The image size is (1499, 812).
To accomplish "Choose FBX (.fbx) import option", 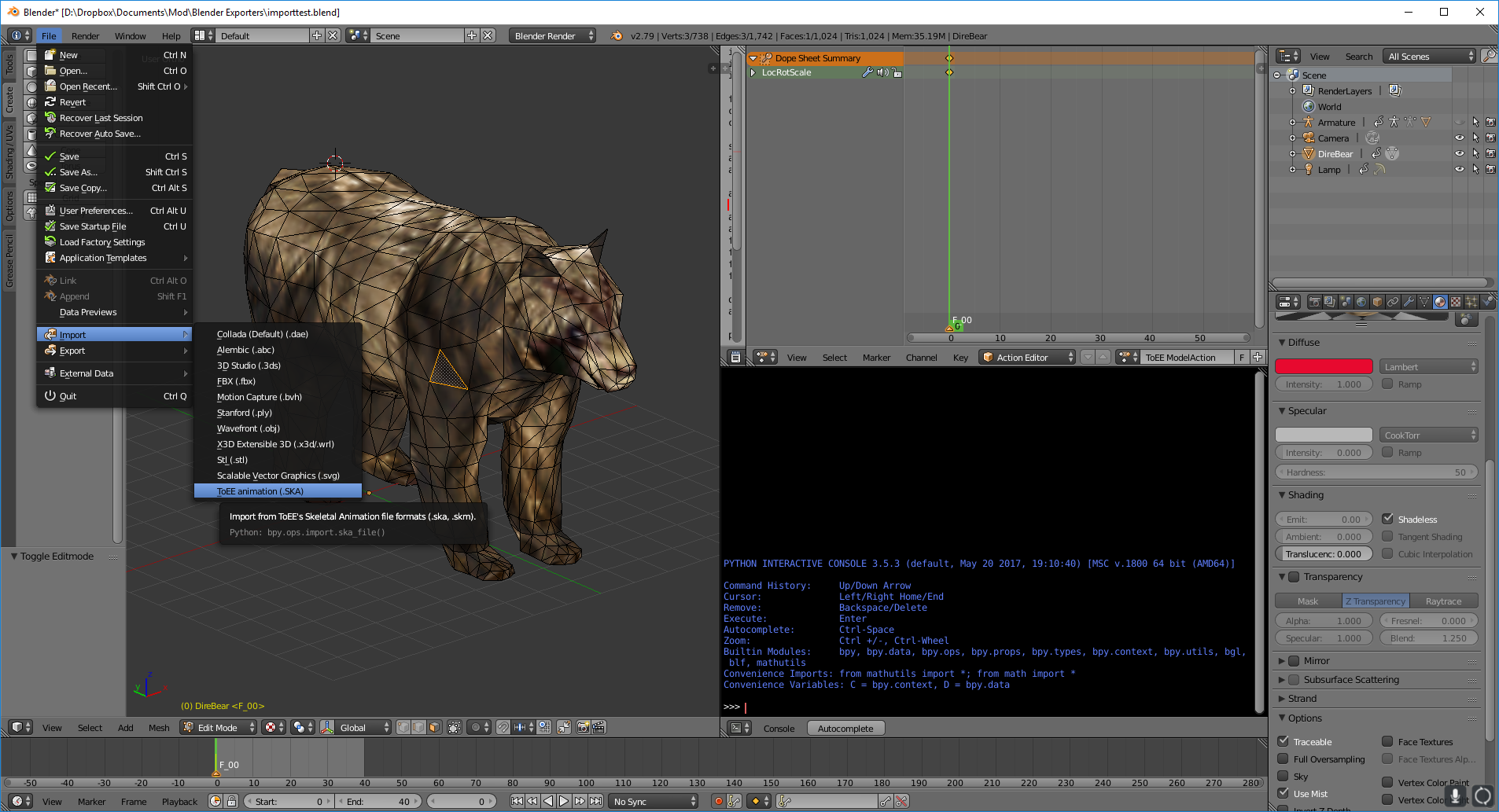I will tap(278, 381).
